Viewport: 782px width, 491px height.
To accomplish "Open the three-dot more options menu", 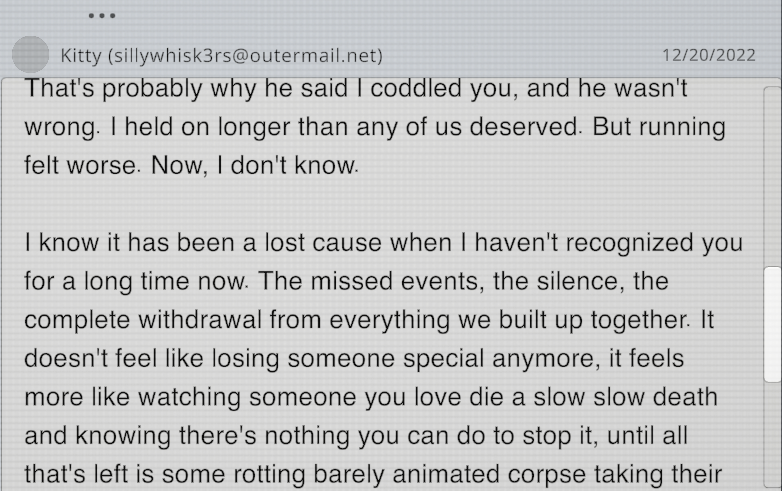I will [102, 16].
